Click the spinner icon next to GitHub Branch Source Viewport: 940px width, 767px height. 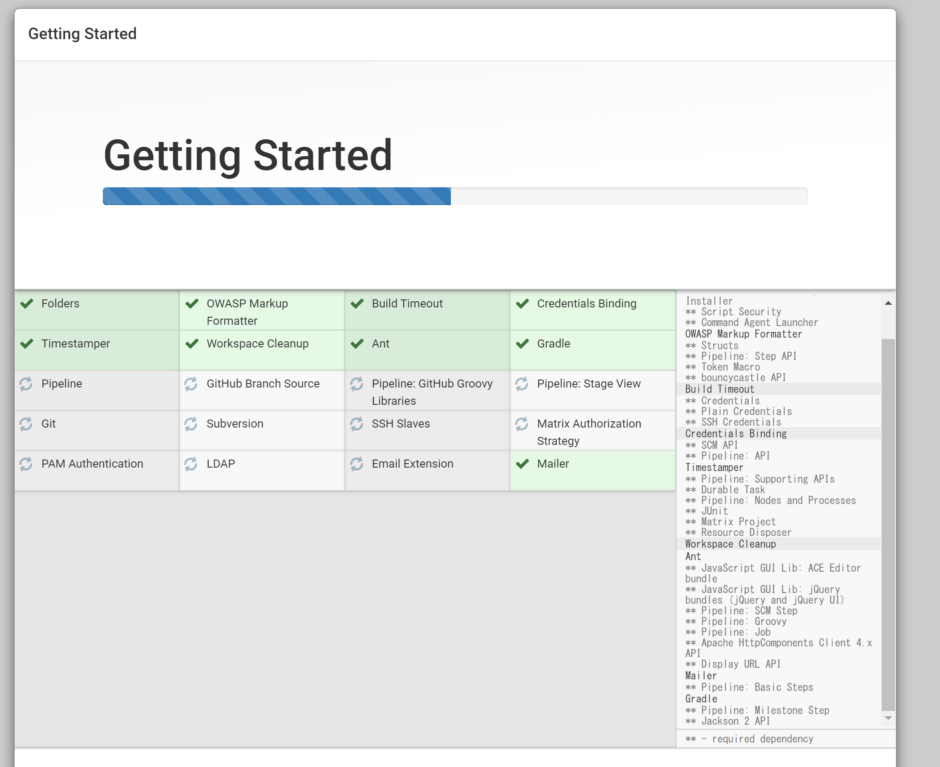pyautogui.click(x=190, y=383)
